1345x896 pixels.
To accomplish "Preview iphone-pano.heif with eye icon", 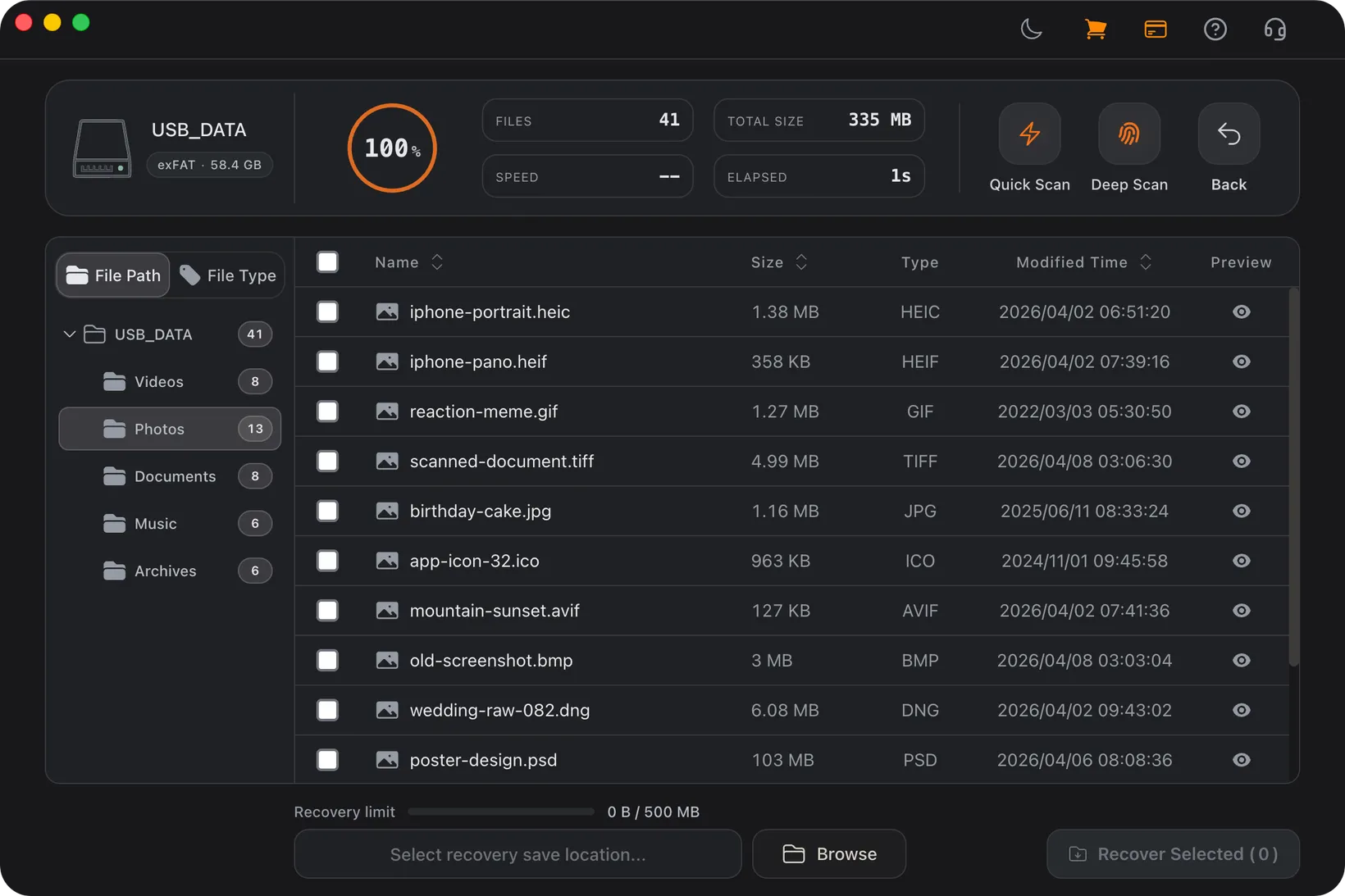I will coord(1242,362).
